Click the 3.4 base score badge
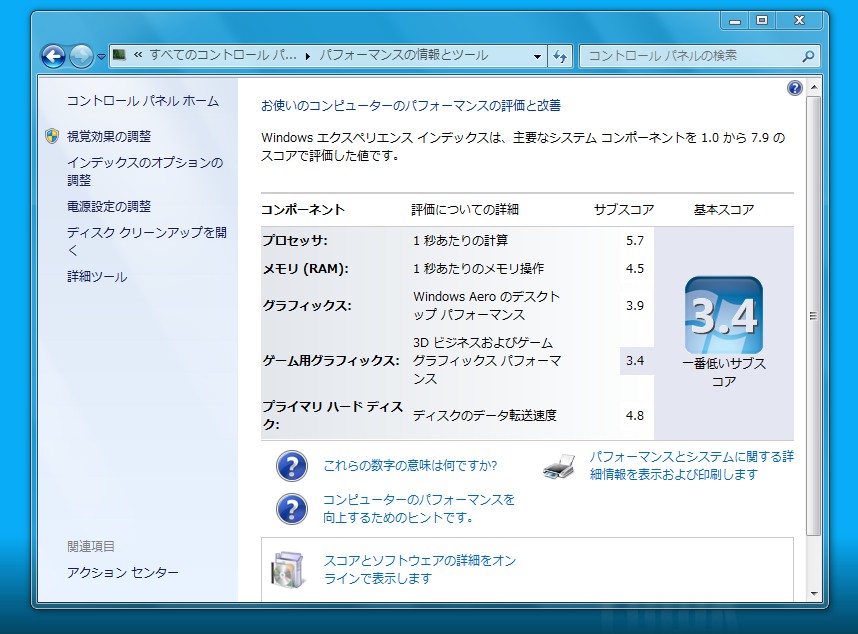The width and height of the screenshot is (858, 634). 723,315
